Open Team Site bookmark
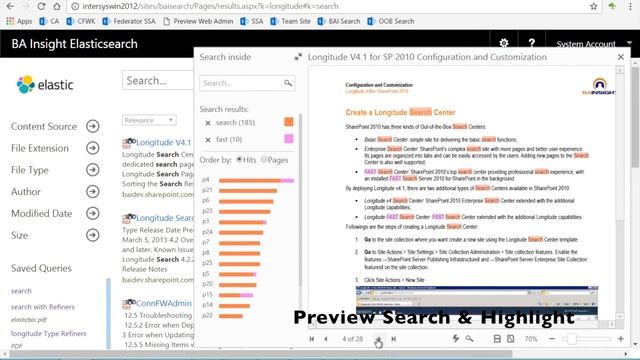Viewport: 640px width, 360px height. 291,21
